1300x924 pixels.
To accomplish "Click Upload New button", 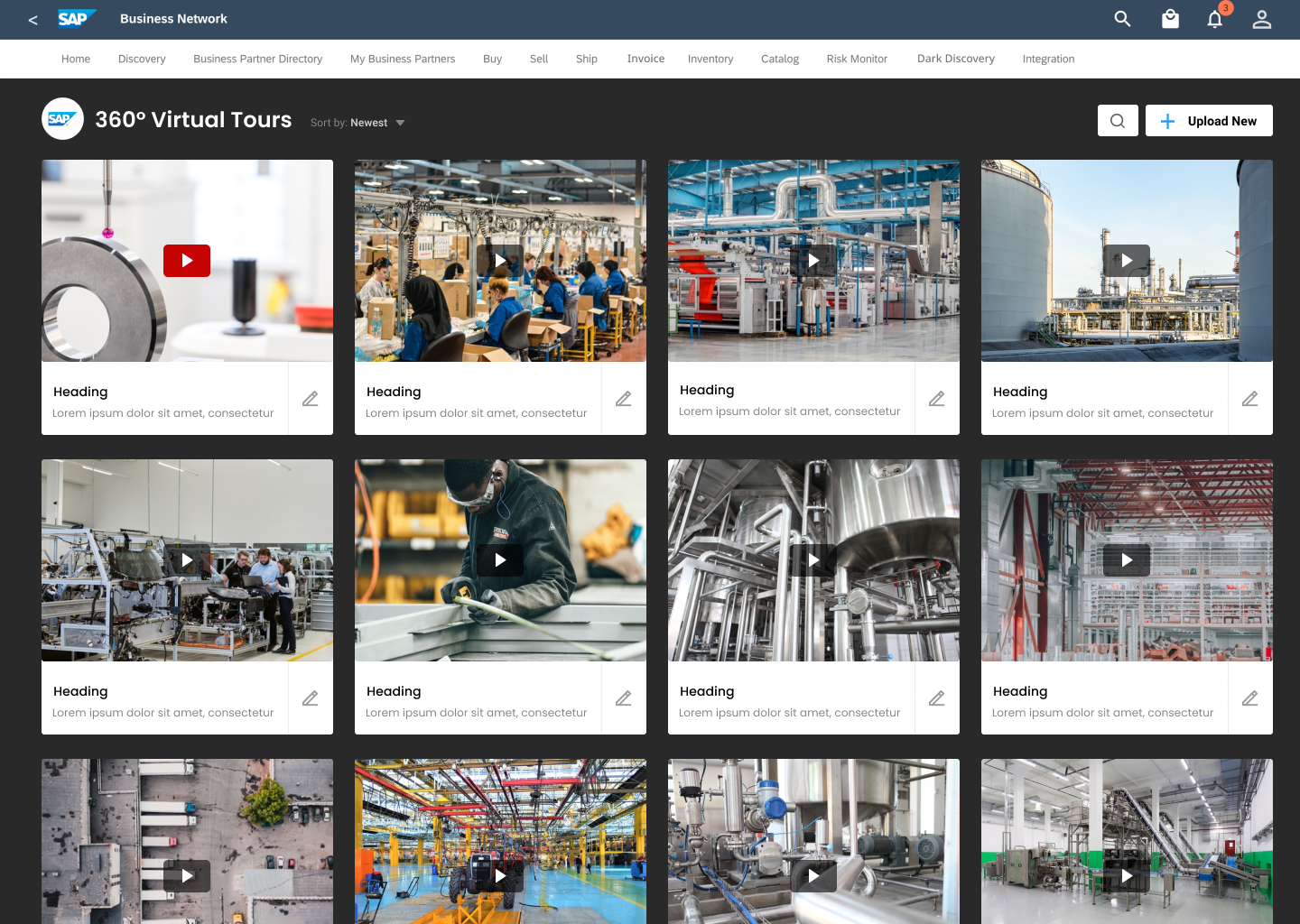I will [1209, 121].
